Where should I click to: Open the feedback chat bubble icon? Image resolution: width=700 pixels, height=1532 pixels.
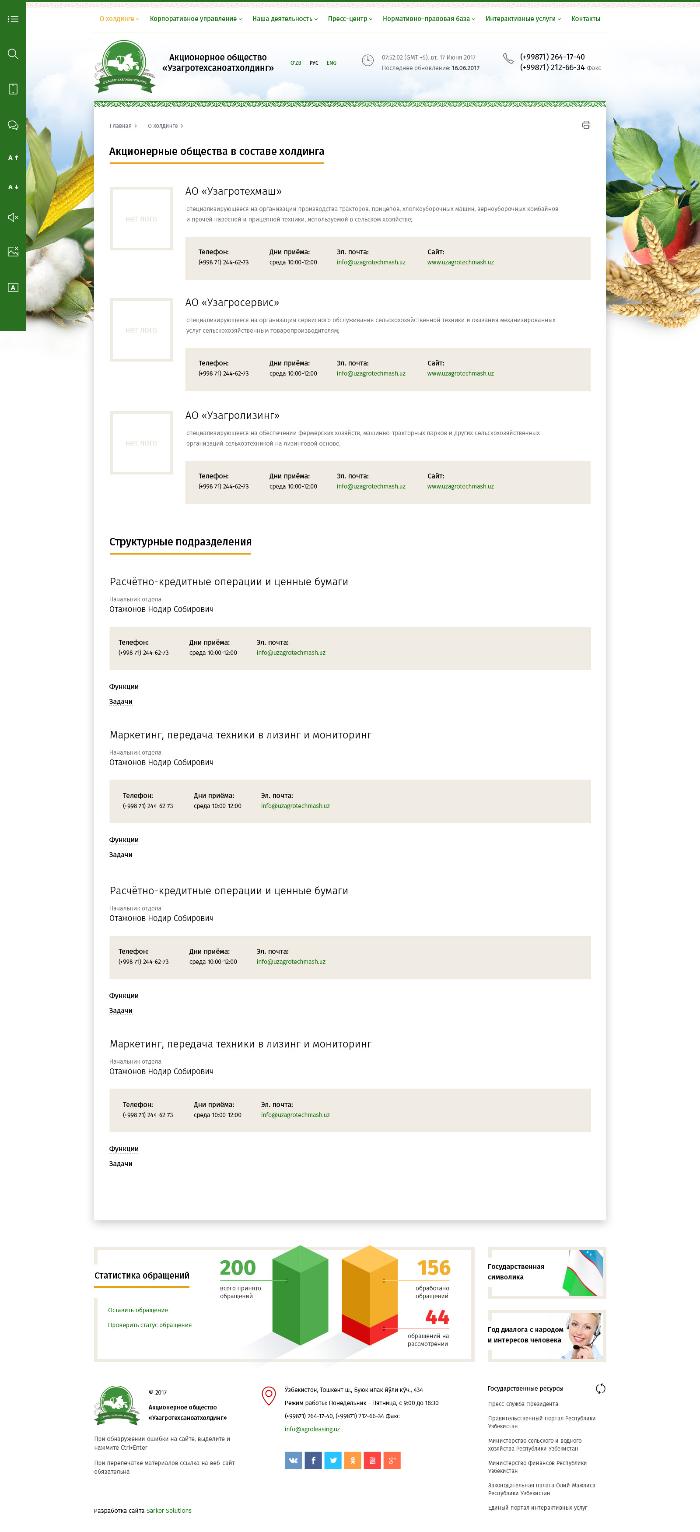13,125
